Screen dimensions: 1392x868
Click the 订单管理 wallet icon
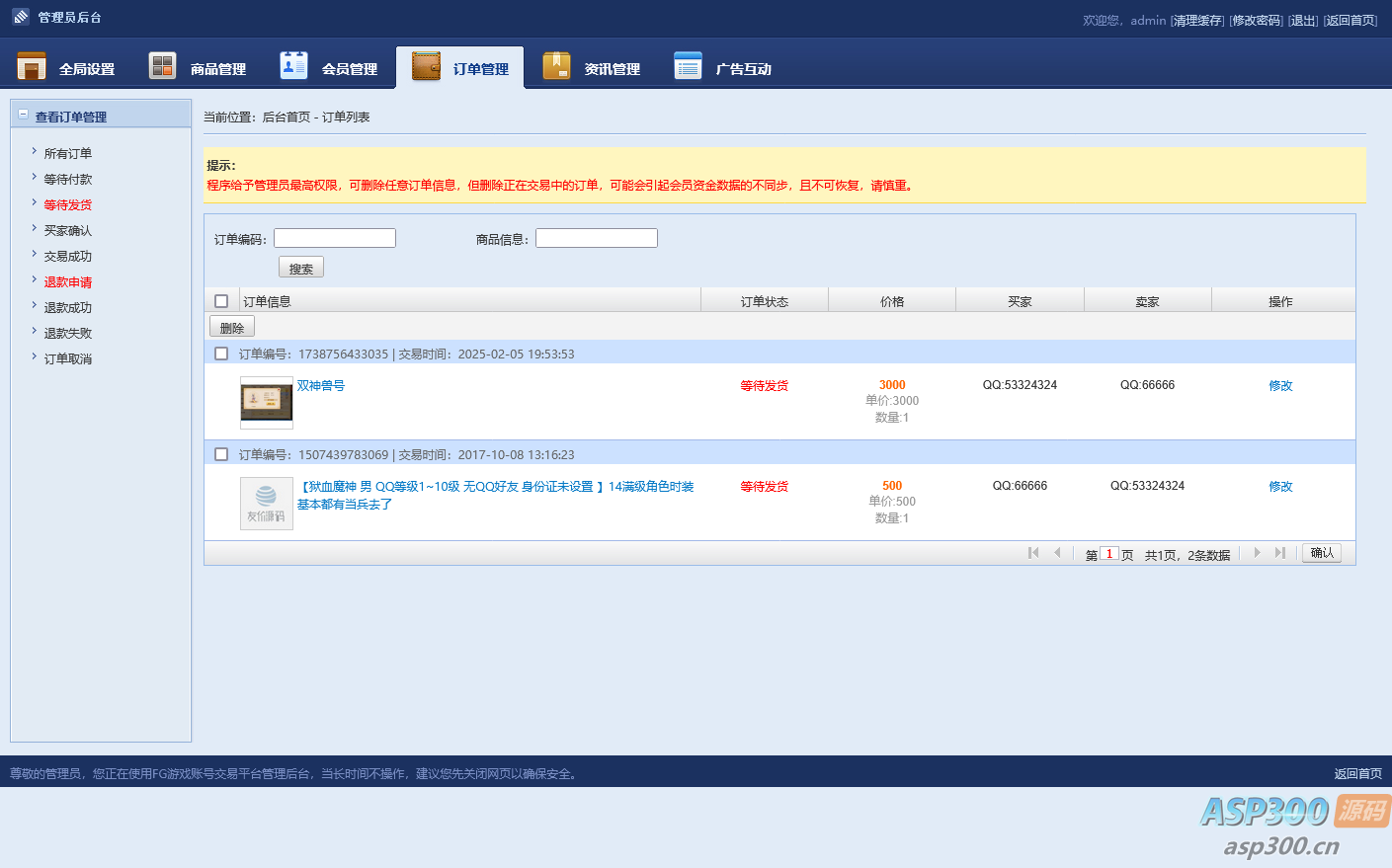click(x=426, y=66)
